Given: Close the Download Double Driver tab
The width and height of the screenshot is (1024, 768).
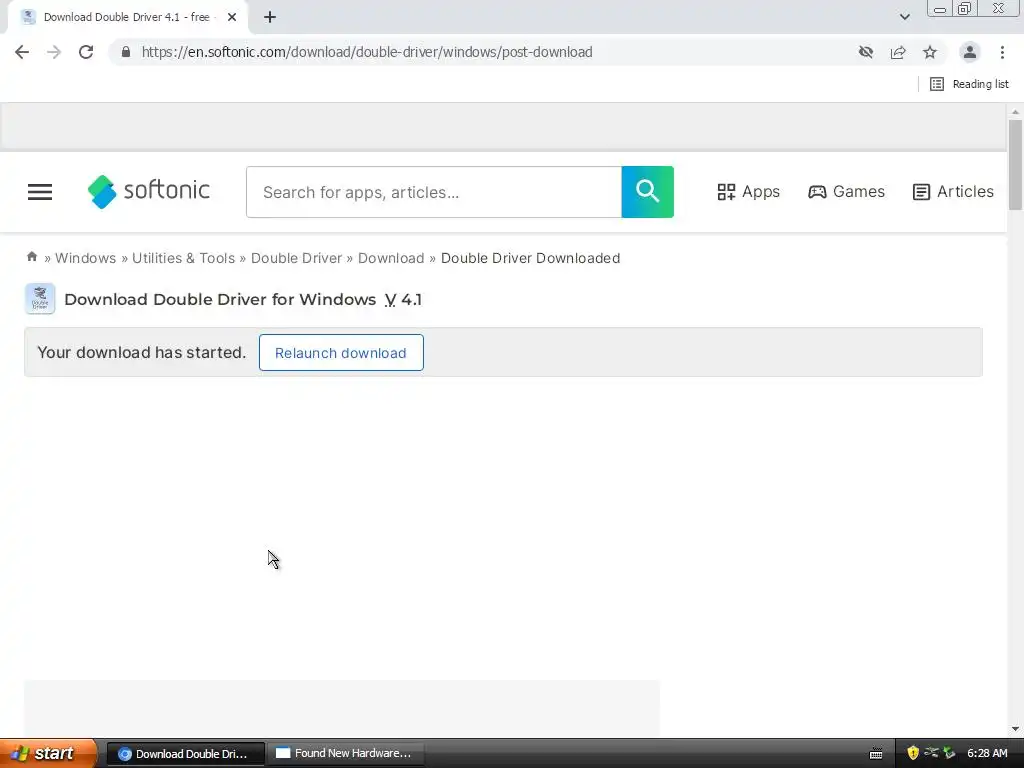Looking at the screenshot, I should [232, 17].
